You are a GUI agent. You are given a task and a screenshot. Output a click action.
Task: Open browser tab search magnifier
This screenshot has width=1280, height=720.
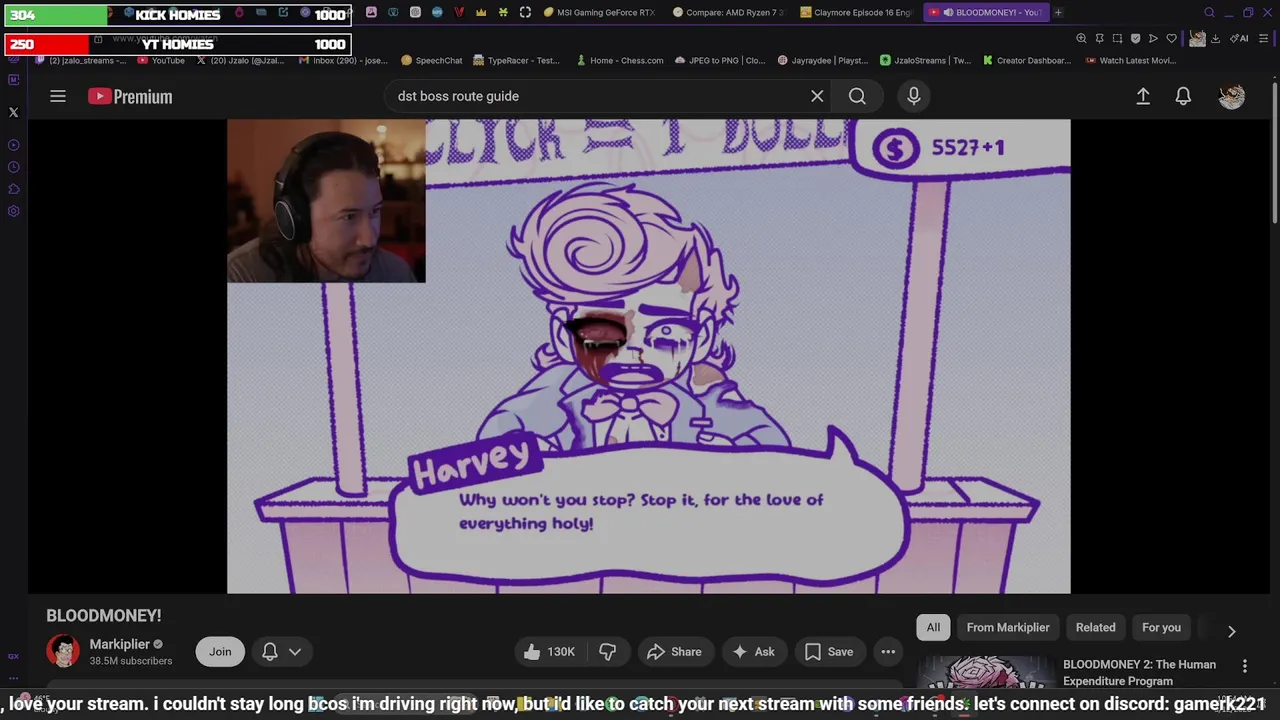pyautogui.click(x=1209, y=12)
